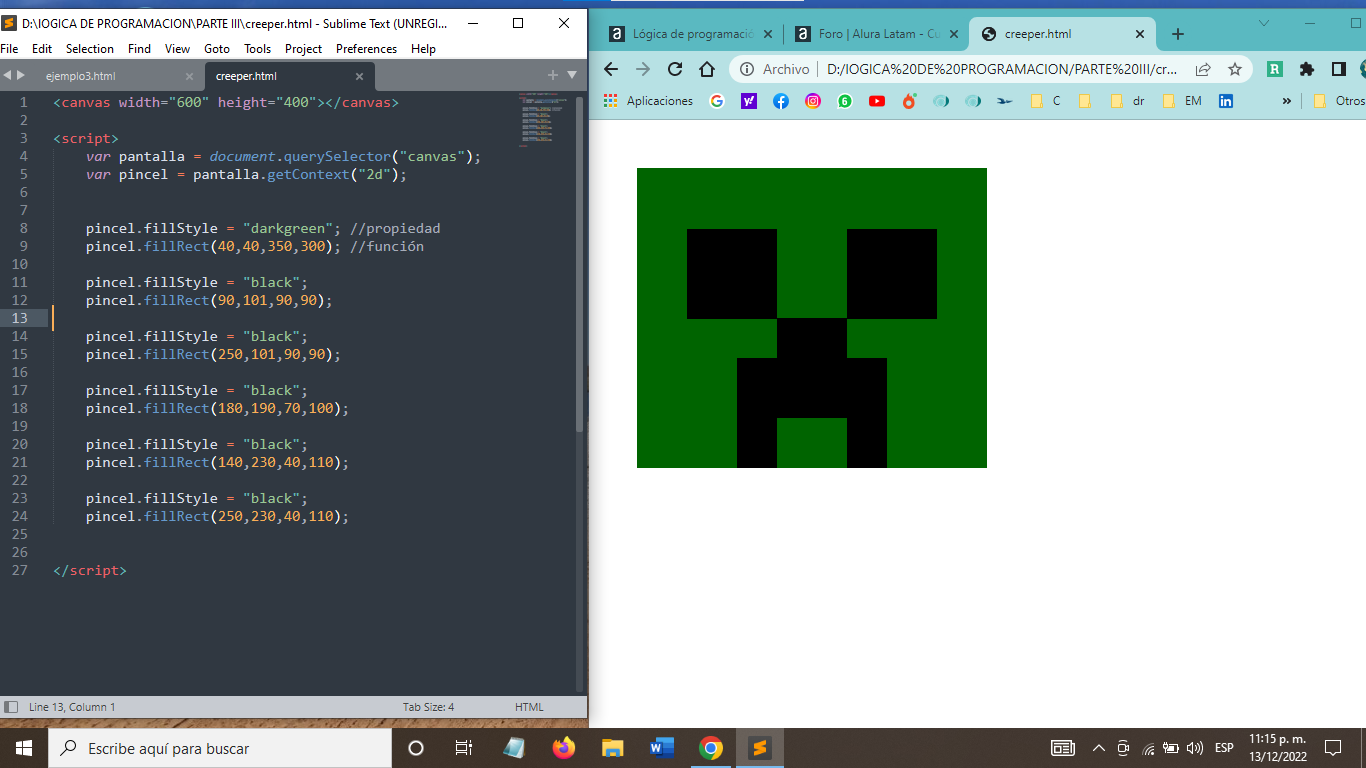The image size is (1366, 768).
Task: Open Sublime Text Tools menu
Action: [258, 48]
